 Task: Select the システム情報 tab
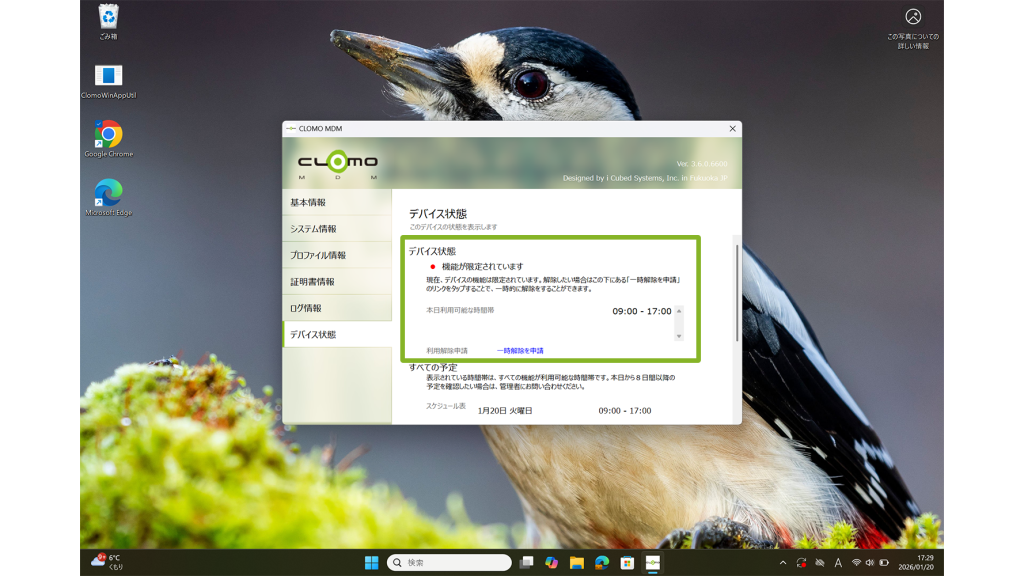(x=337, y=229)
